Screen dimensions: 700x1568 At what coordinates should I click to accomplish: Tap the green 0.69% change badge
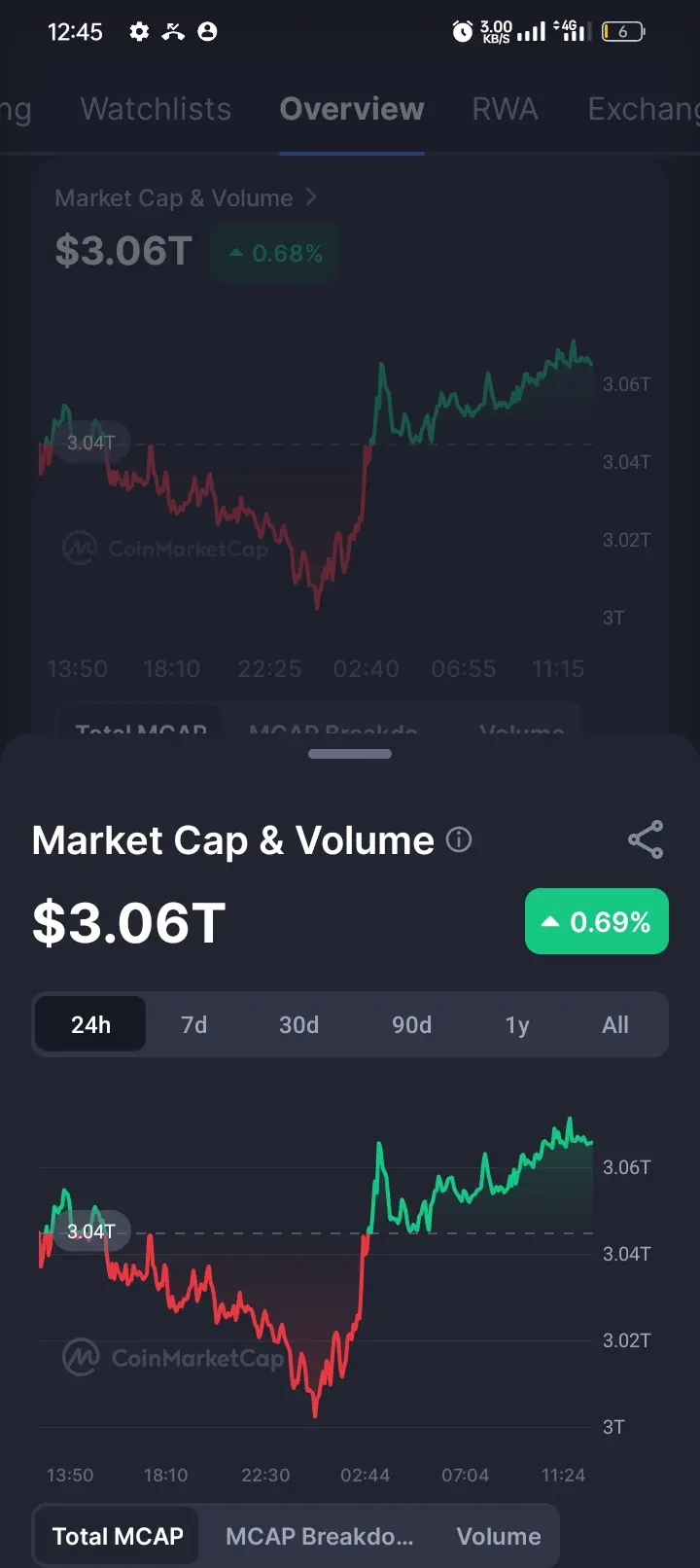coord(597,921)
